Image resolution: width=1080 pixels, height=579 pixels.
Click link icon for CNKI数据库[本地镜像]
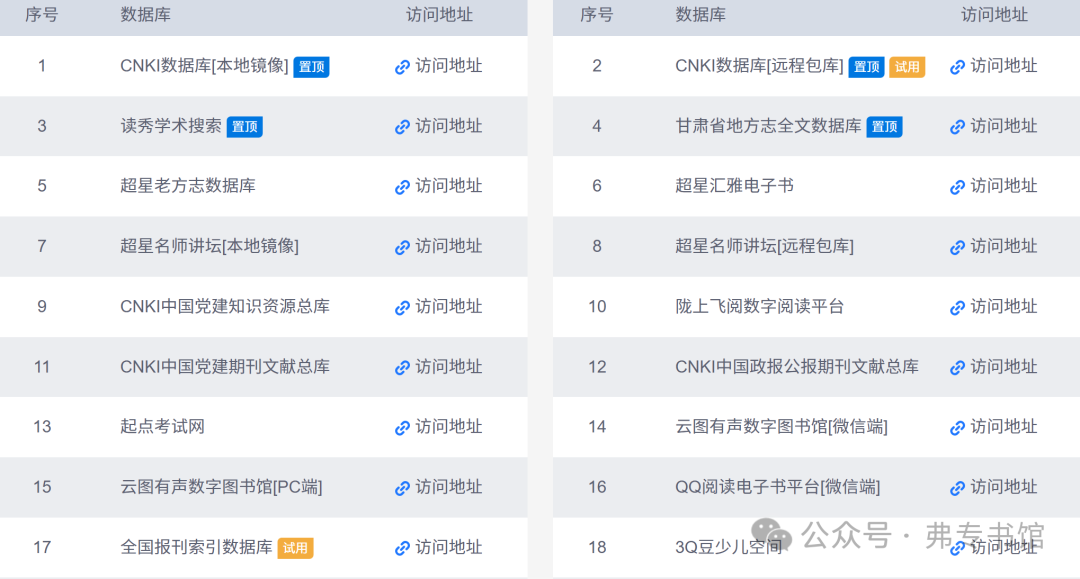point(402,67)
